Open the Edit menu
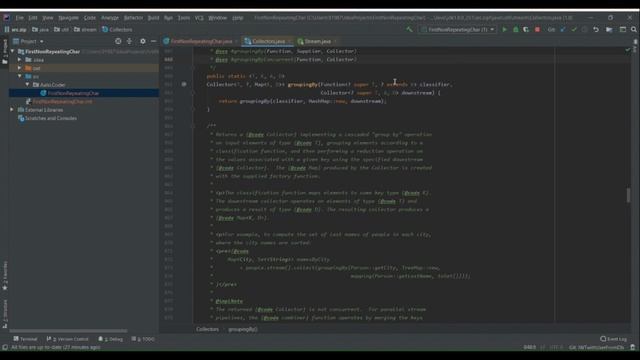The height and width of the screenshot is (360, 640). 33,18
